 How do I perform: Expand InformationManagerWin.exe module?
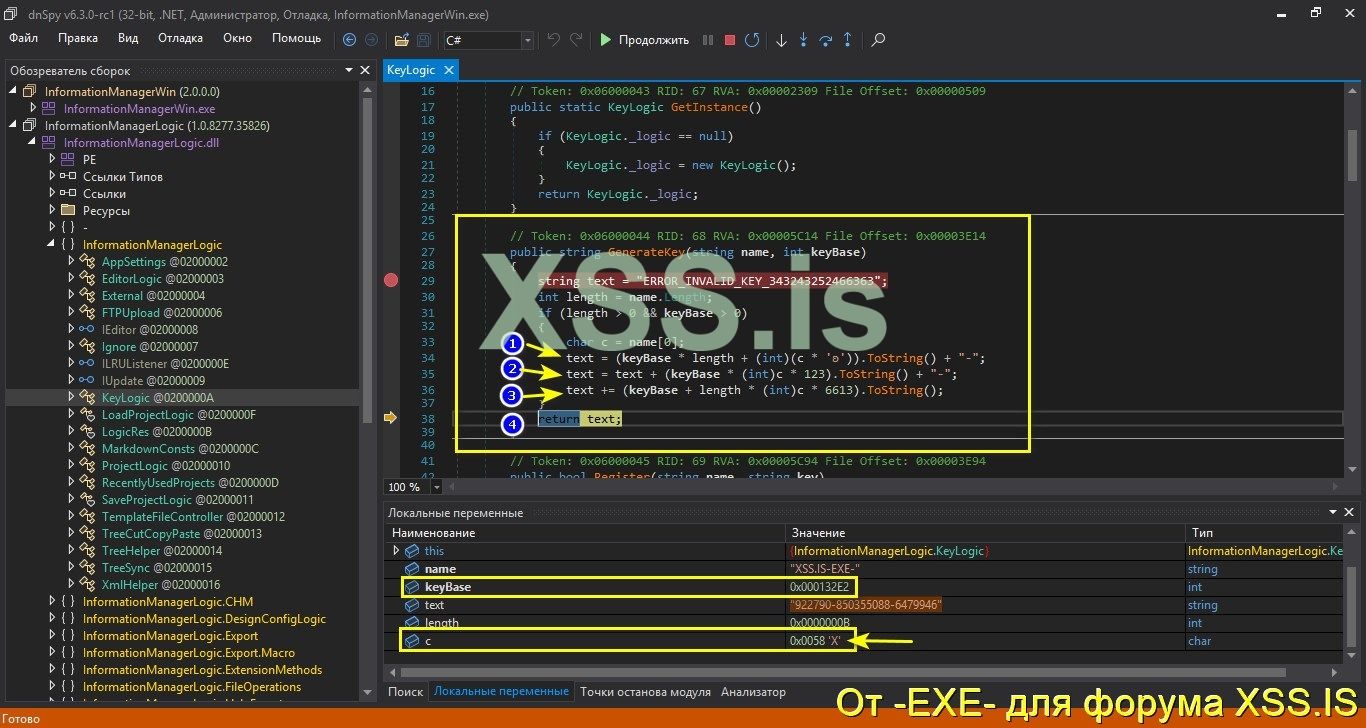tap(33, 108)
